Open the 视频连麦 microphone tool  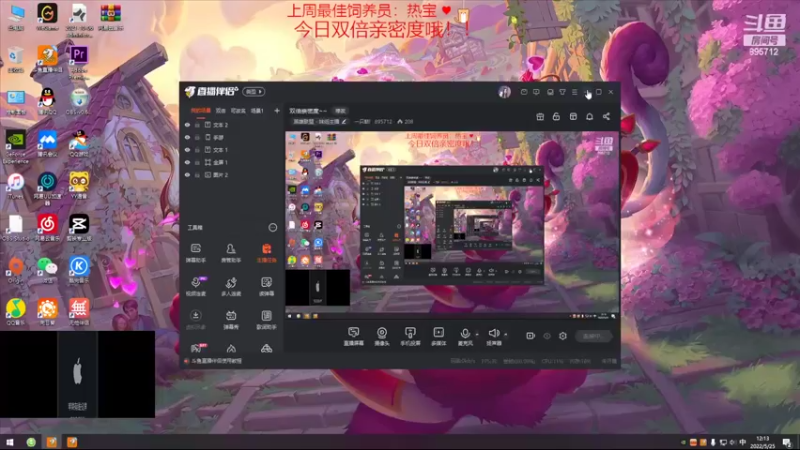[196, 286]
